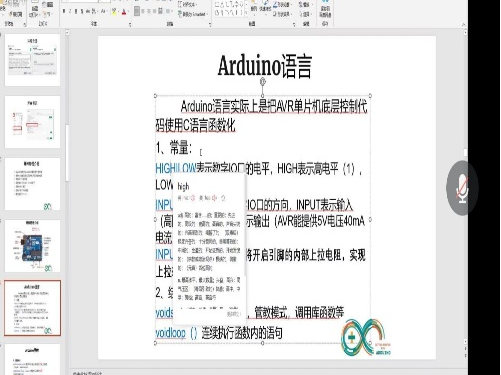Click the HIGH|LOW hyperlinked text

(x=176, y=168)
